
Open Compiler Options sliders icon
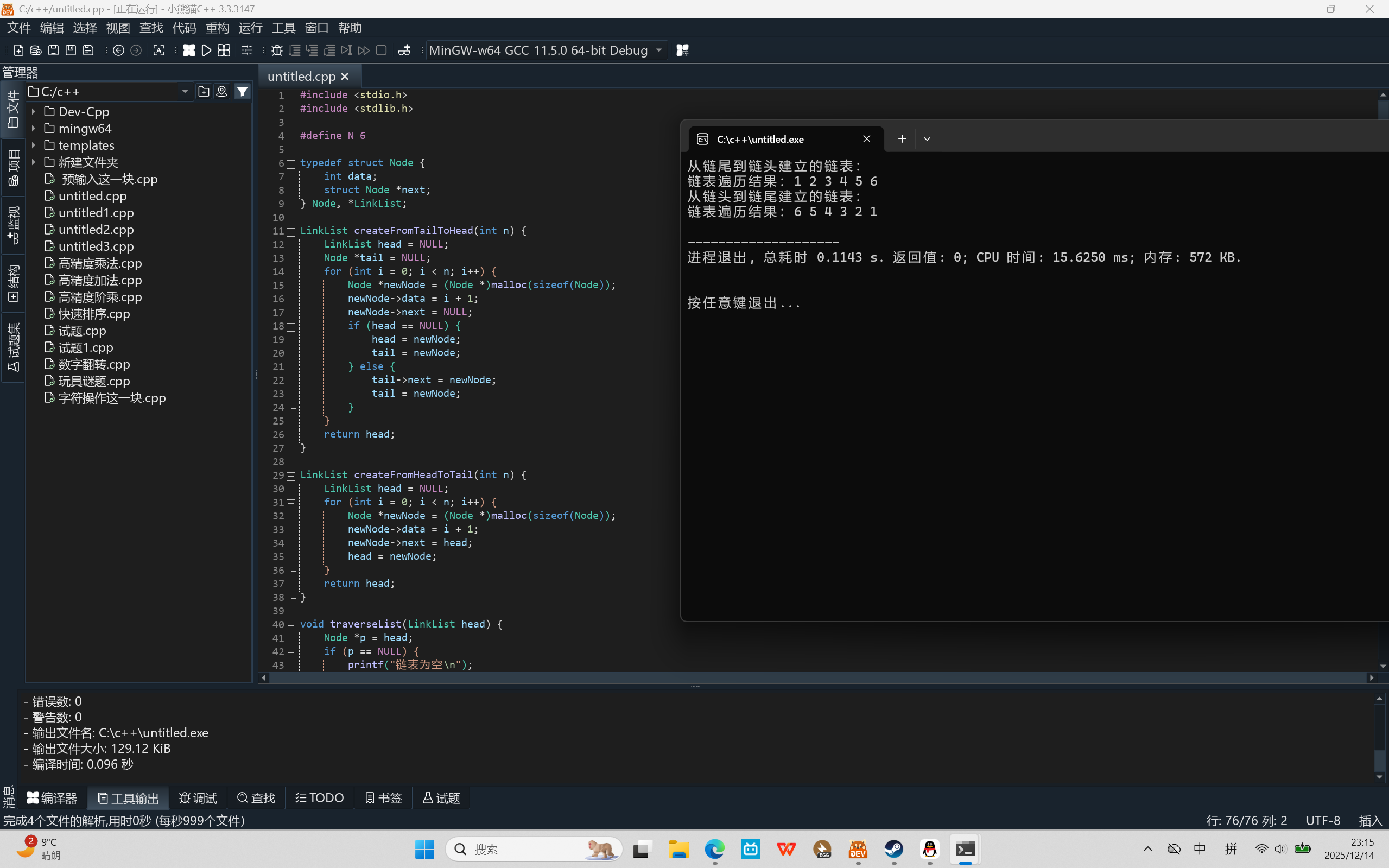(247, 50)
